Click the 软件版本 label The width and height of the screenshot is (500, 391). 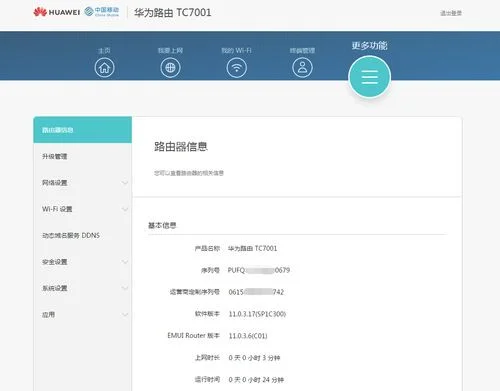(x=207, y=314)
